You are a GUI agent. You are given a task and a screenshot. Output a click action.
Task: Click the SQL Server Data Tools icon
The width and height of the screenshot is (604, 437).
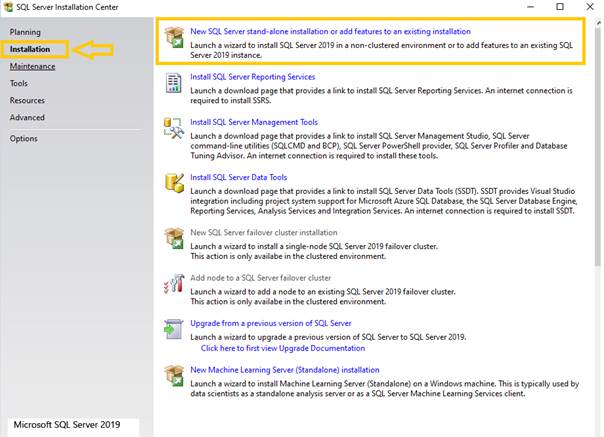[171, 183]
